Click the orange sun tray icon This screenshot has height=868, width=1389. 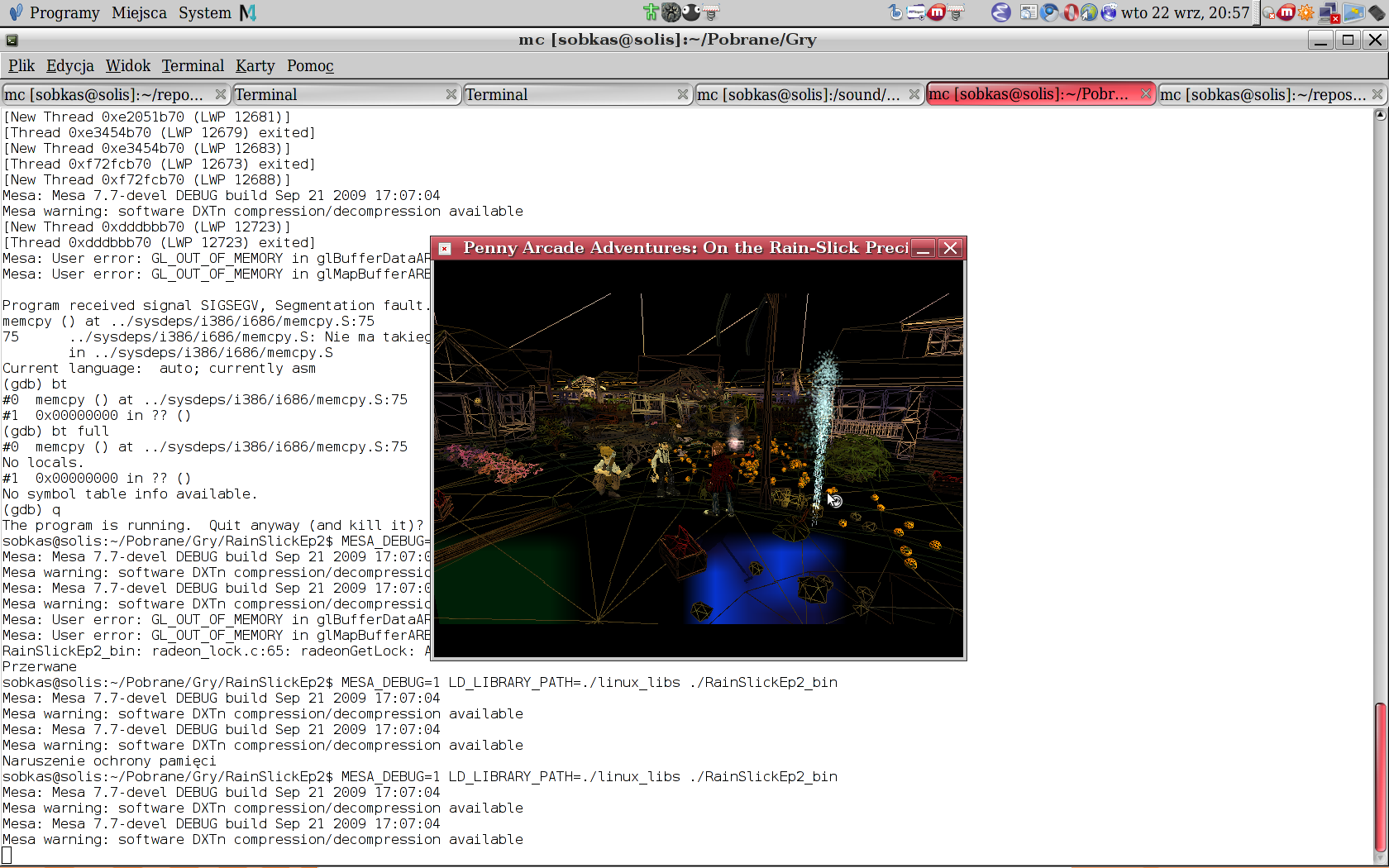point(1306,12)
